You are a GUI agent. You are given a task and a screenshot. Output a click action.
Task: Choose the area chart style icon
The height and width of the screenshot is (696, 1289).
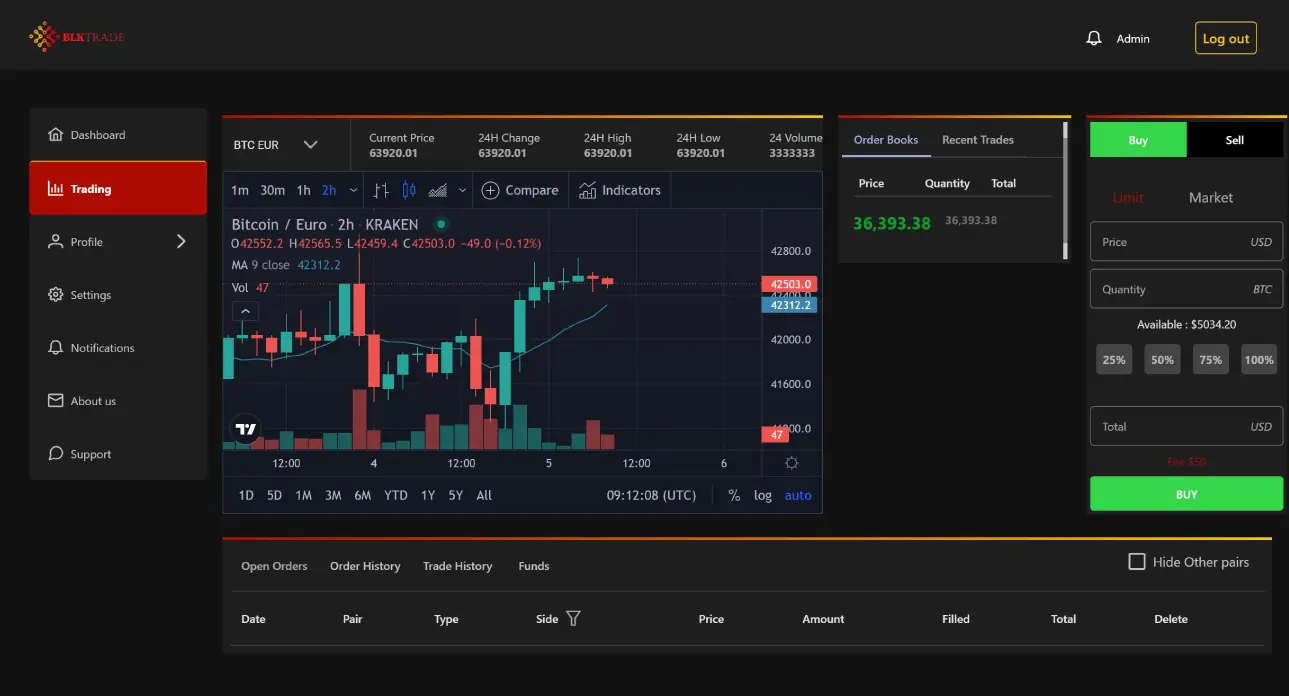(x=437, y=190)
